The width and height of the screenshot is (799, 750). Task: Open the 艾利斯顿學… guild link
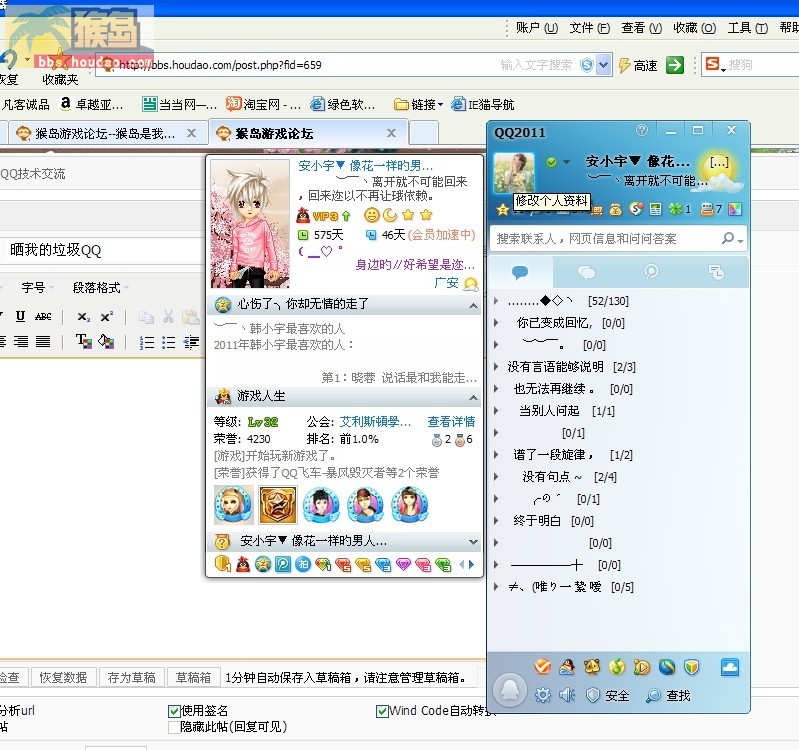tap(375, 421)
